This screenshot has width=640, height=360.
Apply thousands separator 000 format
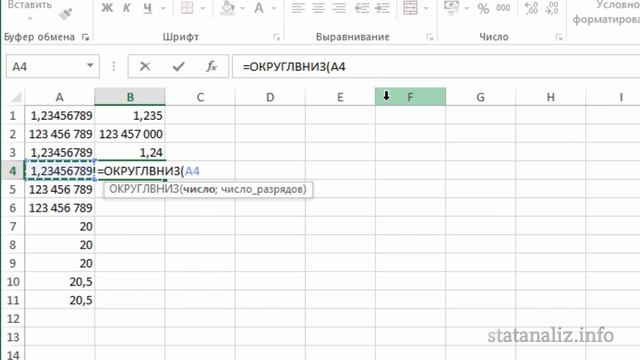coord(503,8)
